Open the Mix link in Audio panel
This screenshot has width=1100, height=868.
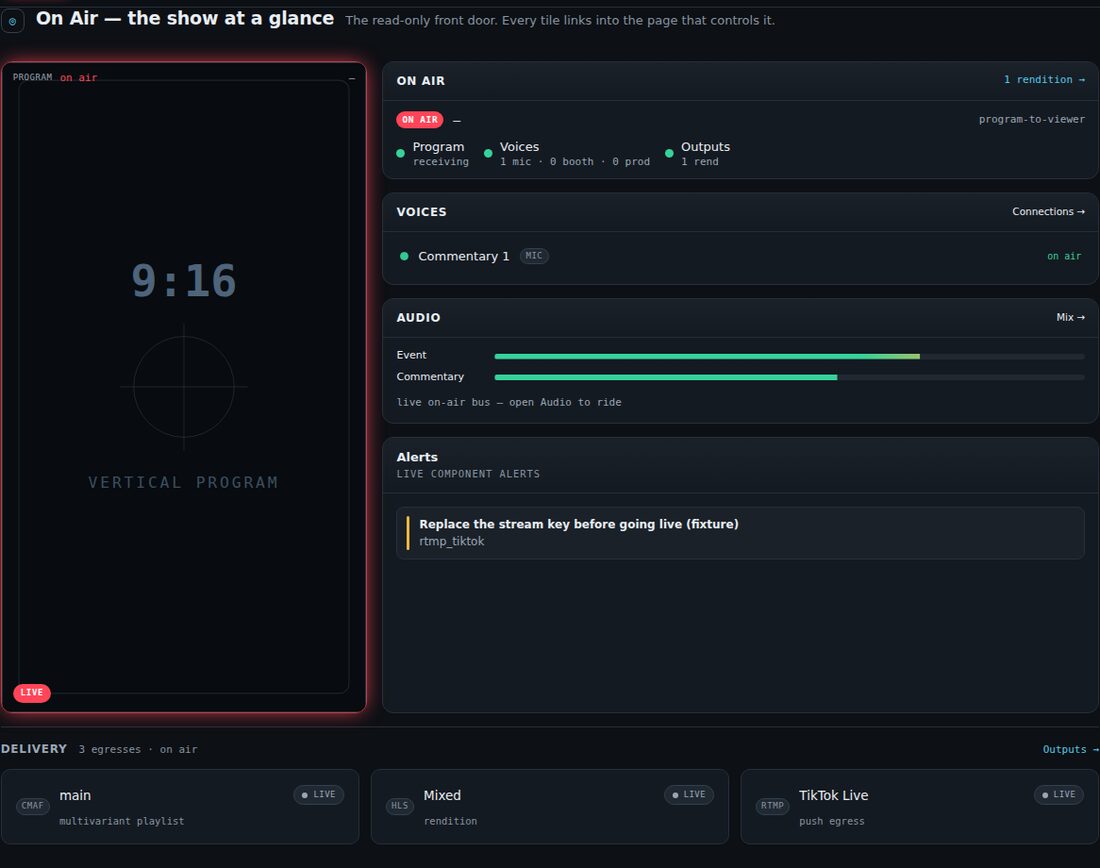[1071, 317]
